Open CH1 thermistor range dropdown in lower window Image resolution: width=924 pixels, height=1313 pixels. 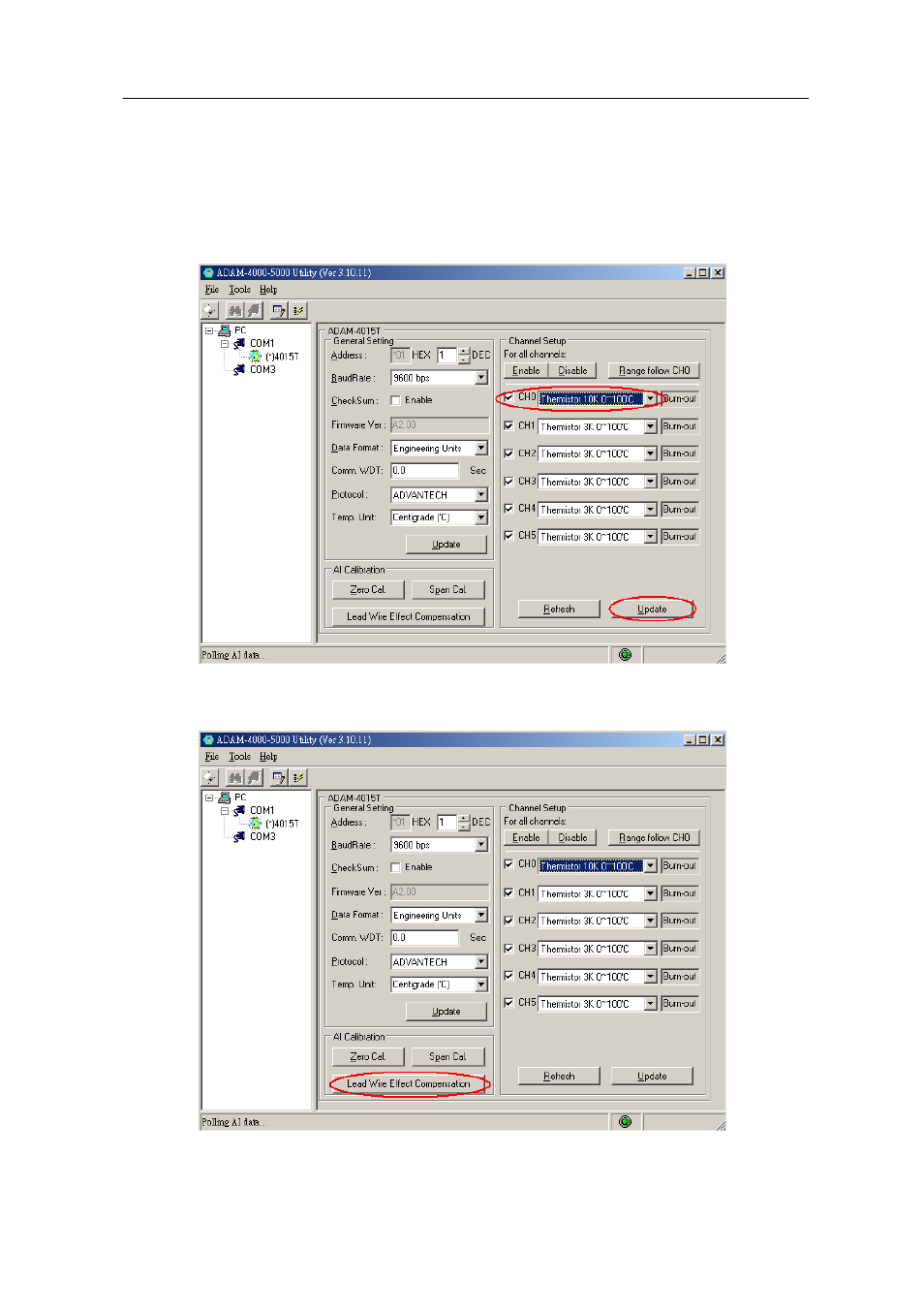point(651,893)
